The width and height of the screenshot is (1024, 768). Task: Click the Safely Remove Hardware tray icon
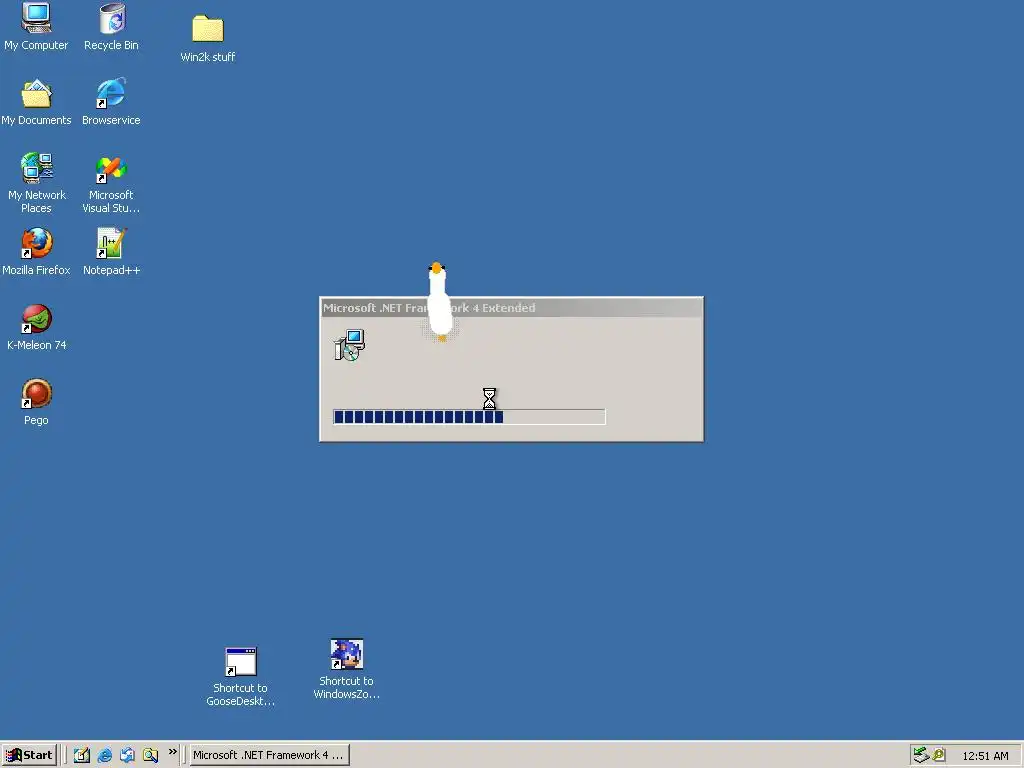921,755
